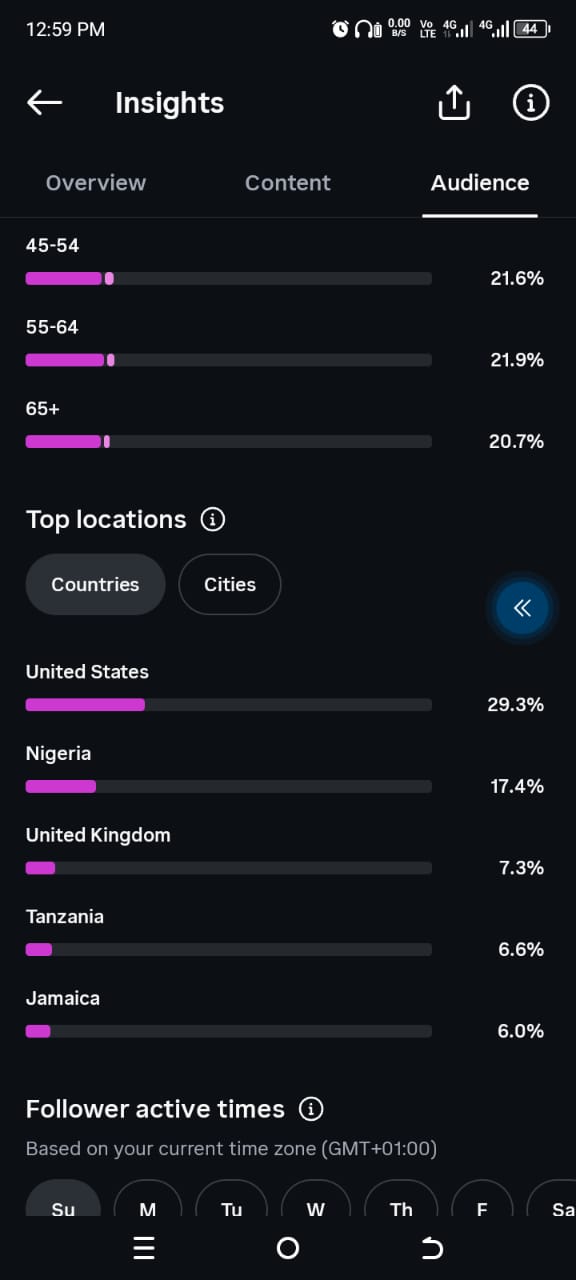Switch location filter to Cities
Image resolution: width=576 pixels, height=1280 pixels.
coord(230,585)
